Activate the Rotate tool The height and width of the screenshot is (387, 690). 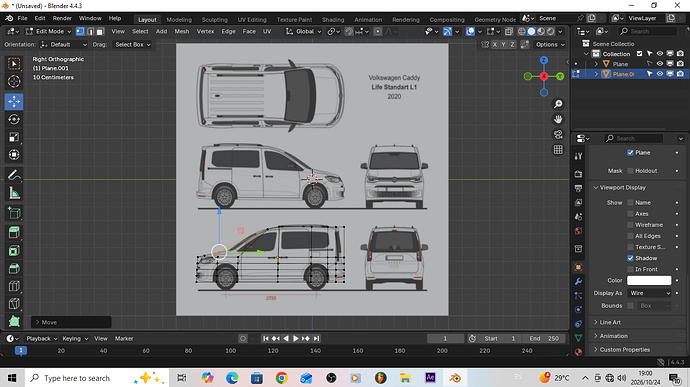click(14, 119)
